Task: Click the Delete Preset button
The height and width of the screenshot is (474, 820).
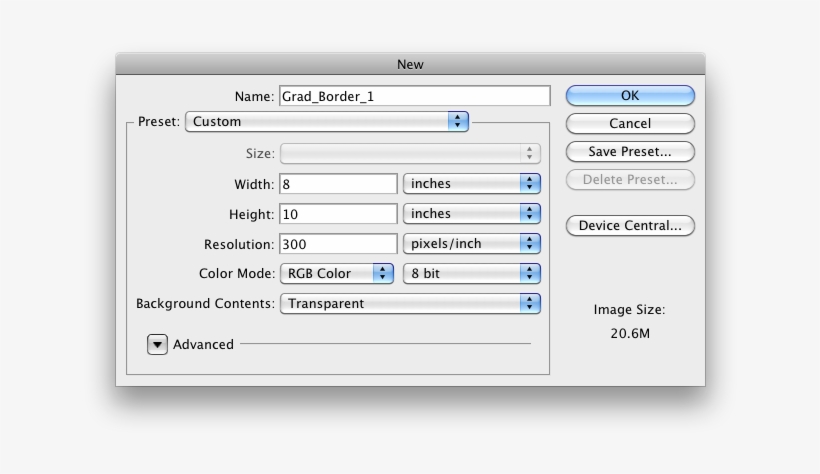Action: point(630,180)
